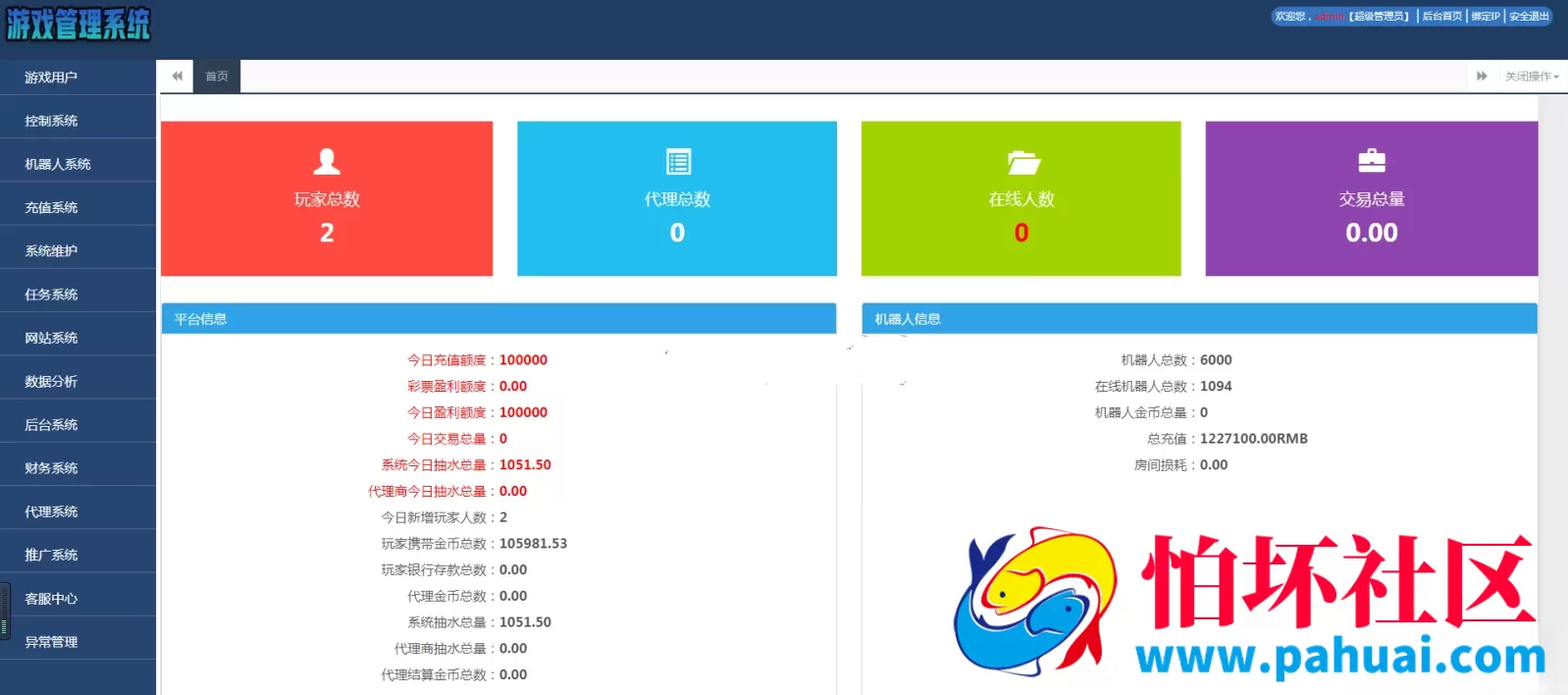Click the 平台信息 panel header
Screen dimensions: 1568x695
(498, 319)
